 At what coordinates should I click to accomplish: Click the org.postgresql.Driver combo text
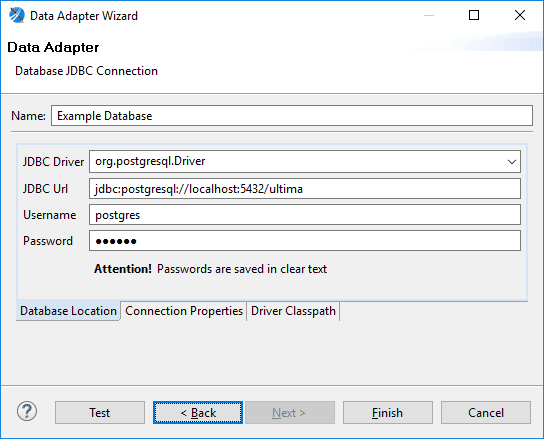click(x=150, y=161)
